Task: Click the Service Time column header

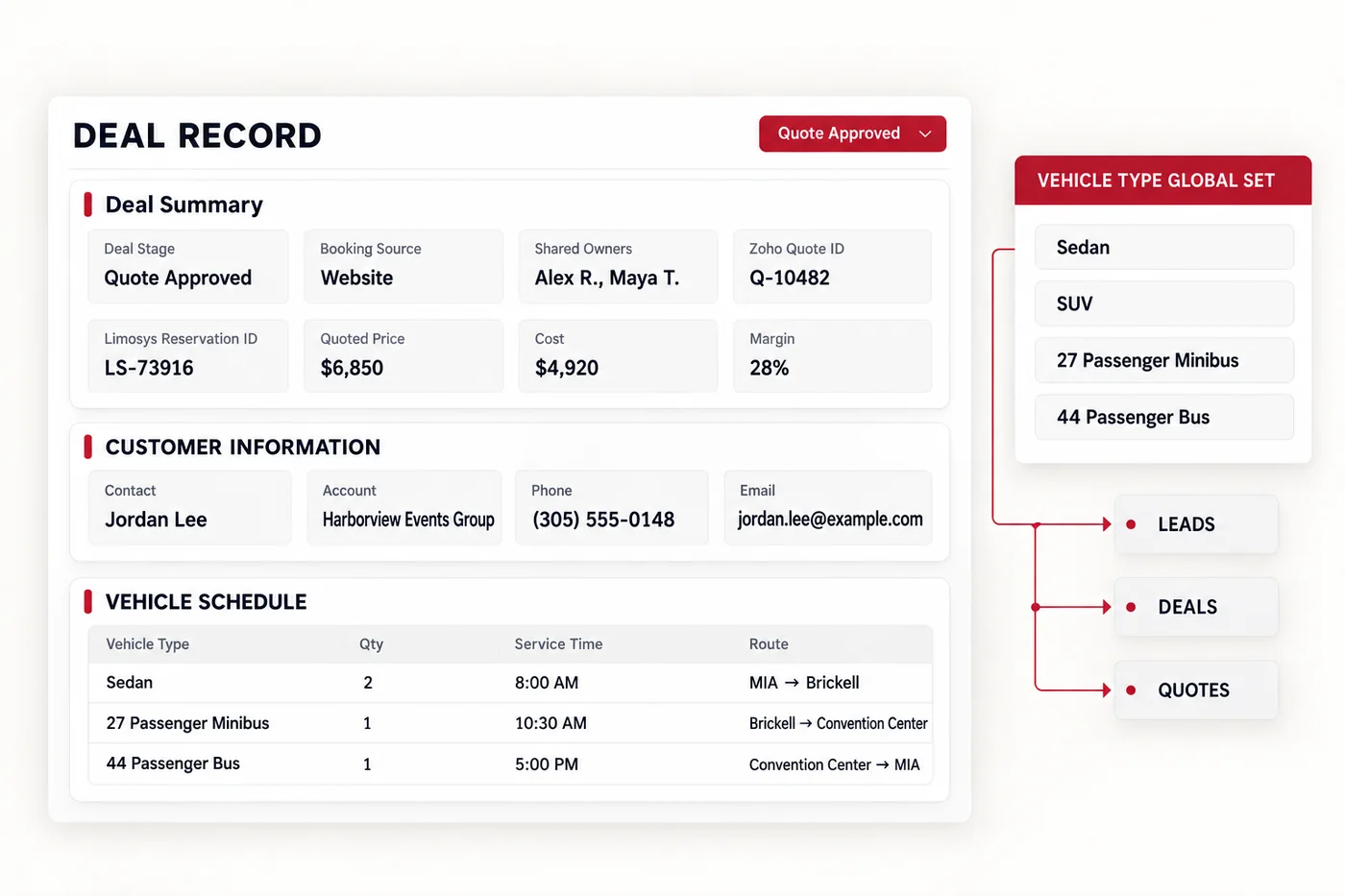Action: [x=558, y=644]
